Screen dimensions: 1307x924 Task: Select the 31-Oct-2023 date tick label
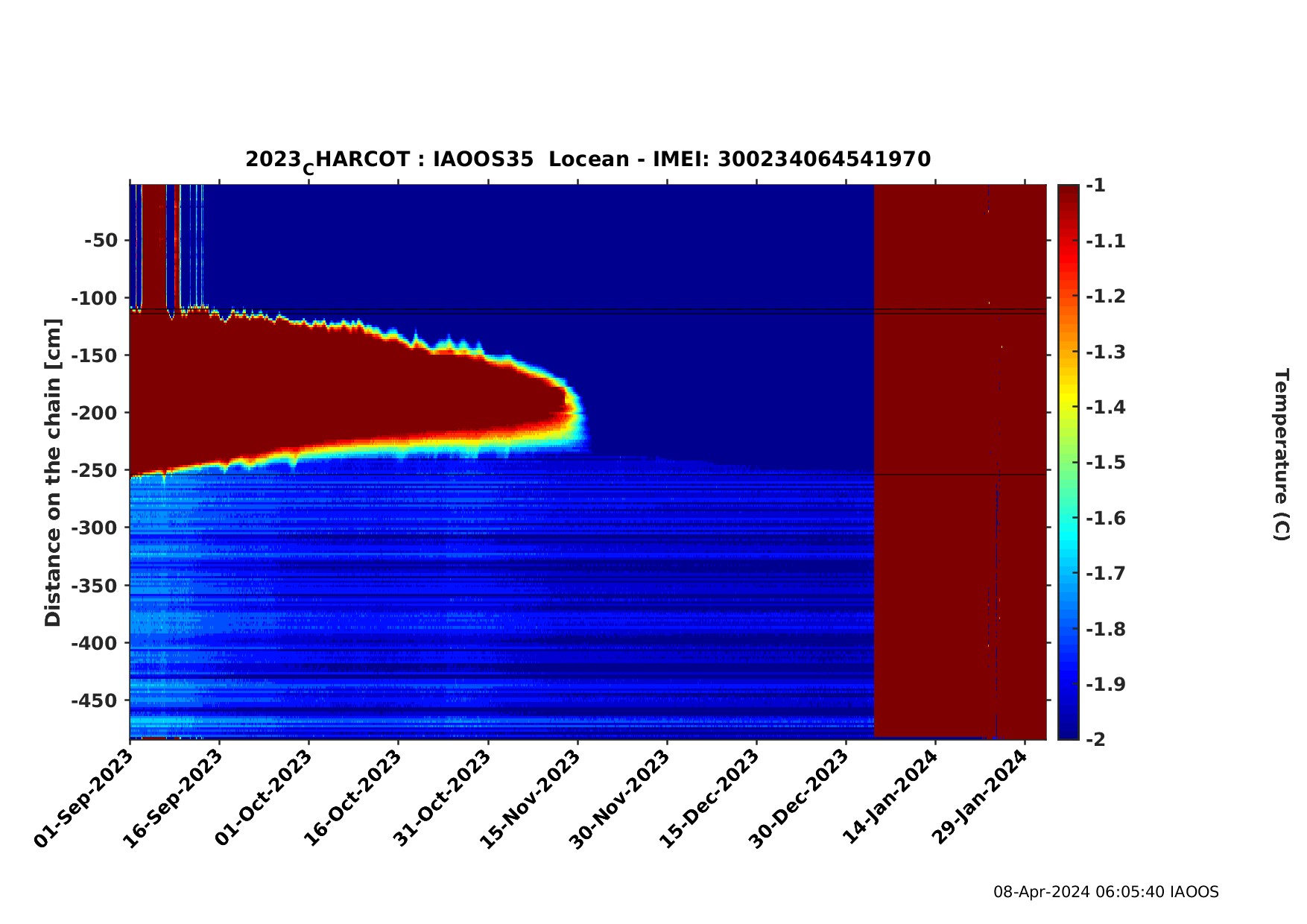[441, 798]
